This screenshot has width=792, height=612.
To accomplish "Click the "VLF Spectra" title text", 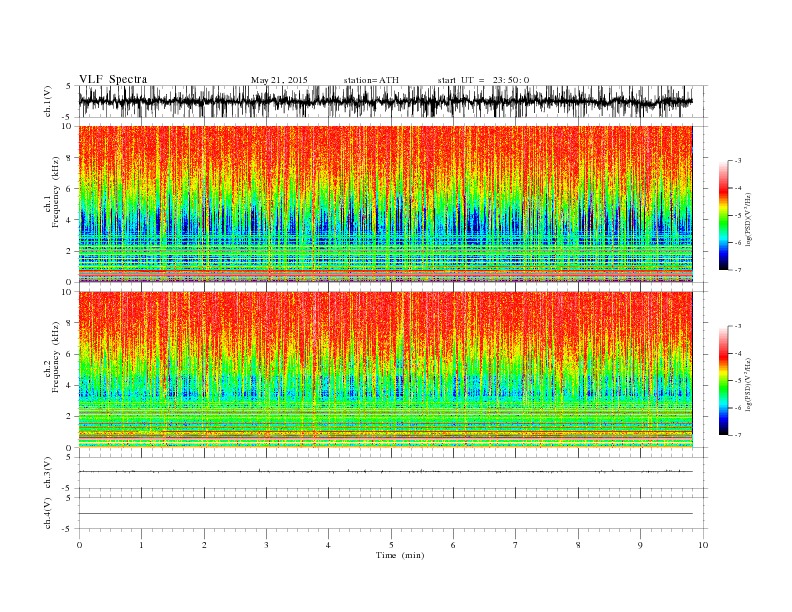I will click(x=113, y=79).
